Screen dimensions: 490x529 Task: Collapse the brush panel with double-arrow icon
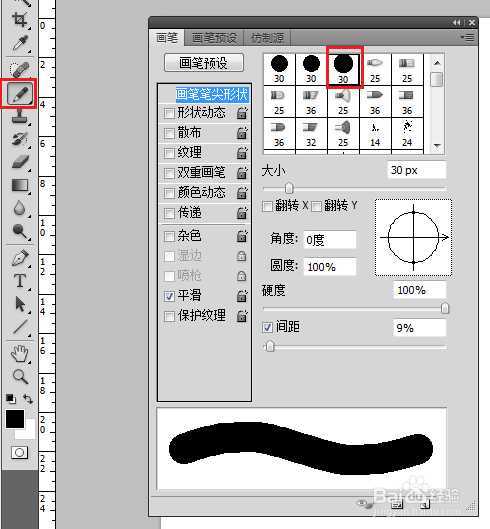(457, 23)
